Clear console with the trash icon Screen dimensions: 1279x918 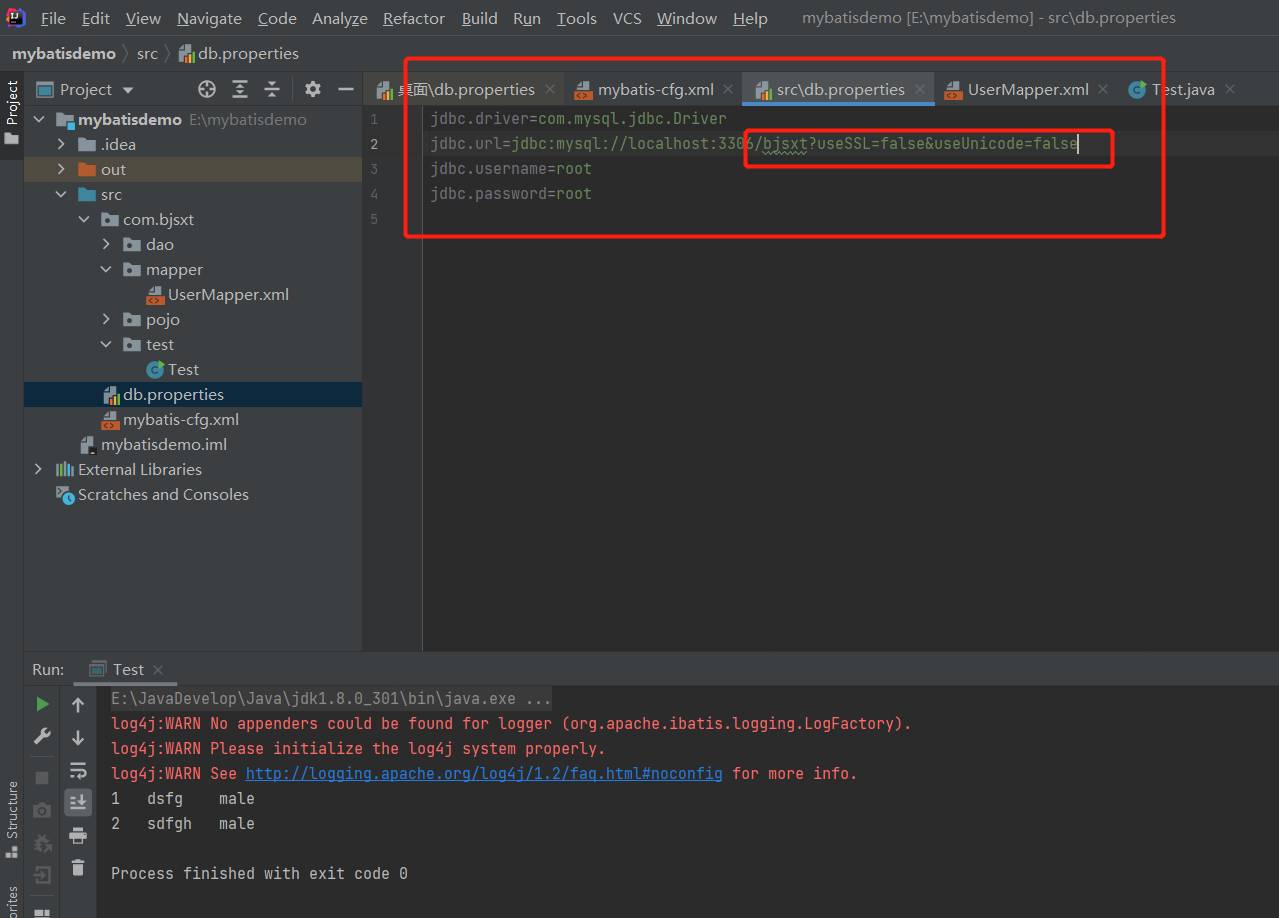[78, 867]
